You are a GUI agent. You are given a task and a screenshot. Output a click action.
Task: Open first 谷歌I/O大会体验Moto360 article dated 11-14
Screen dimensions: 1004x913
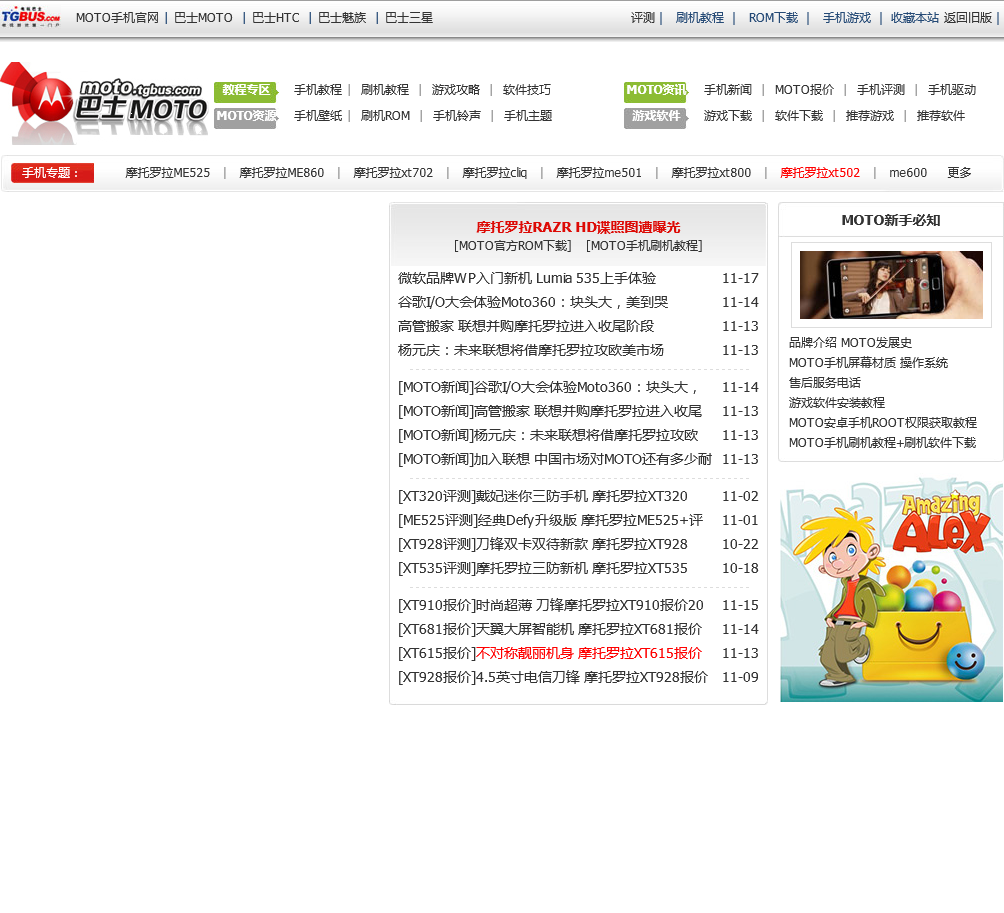pyautogui.click(x=533, y=302)
